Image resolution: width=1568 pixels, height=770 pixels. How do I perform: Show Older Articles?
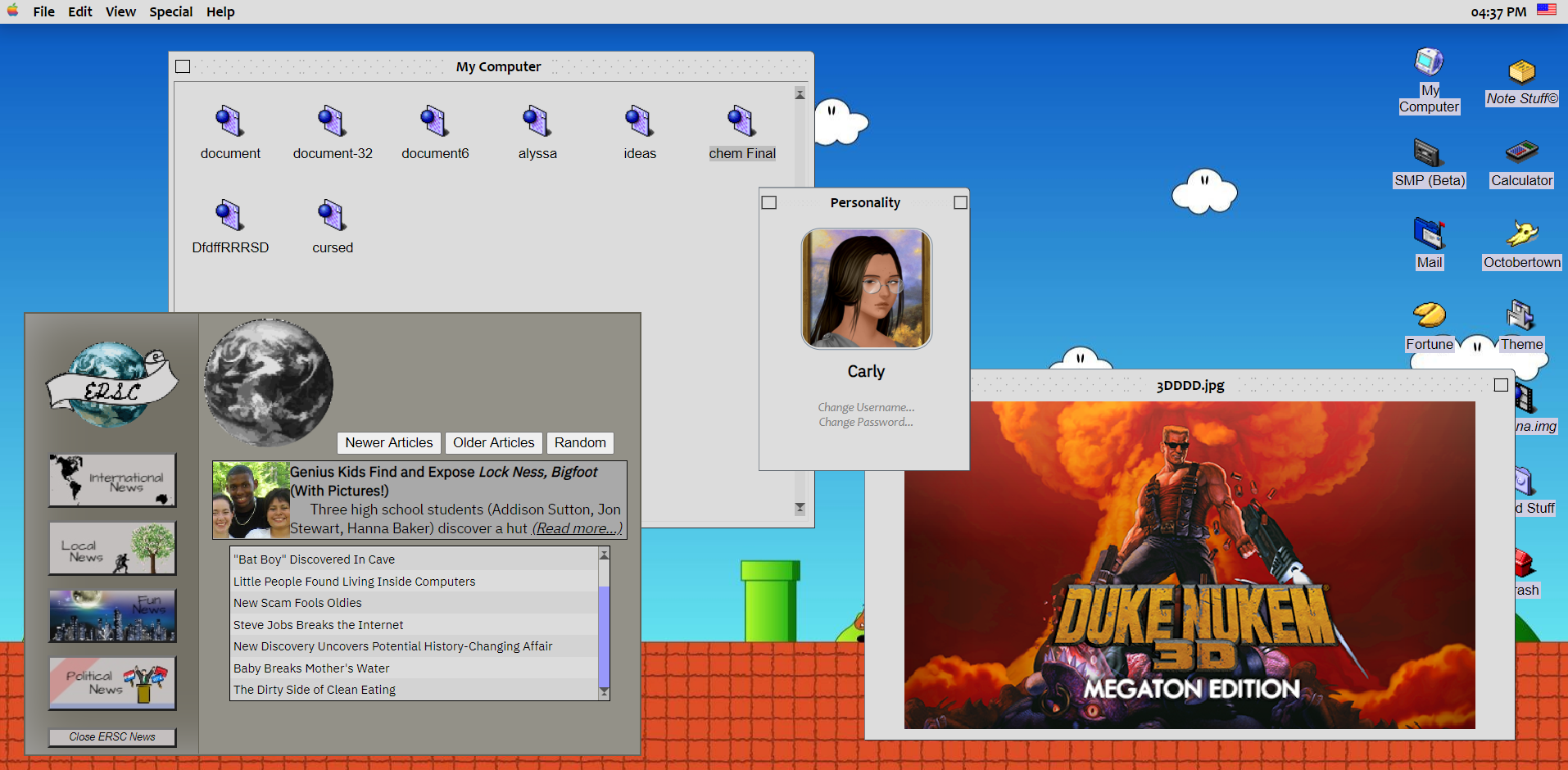[x=494, y=443]
